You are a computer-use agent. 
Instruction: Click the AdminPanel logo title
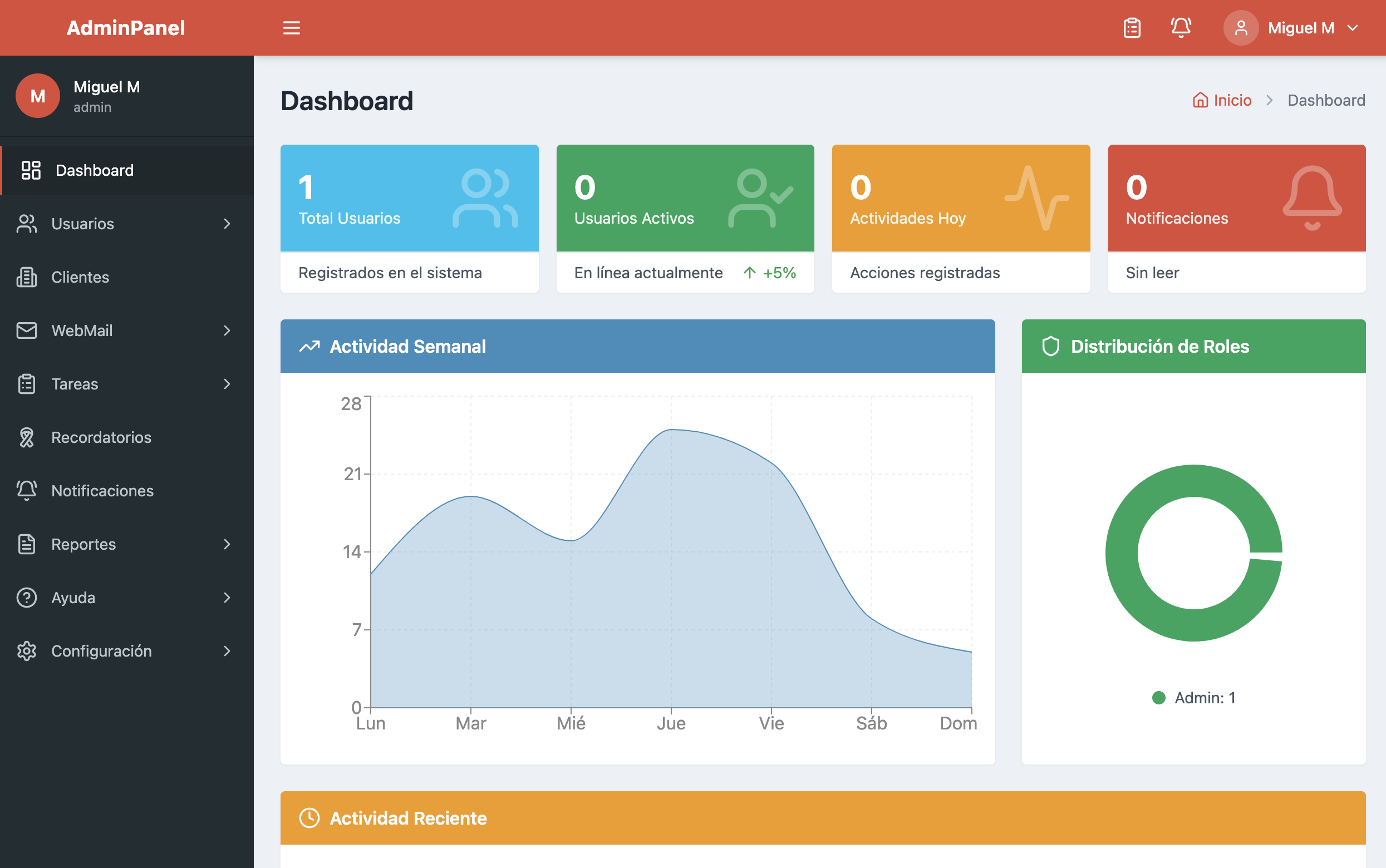pos(126,28)
